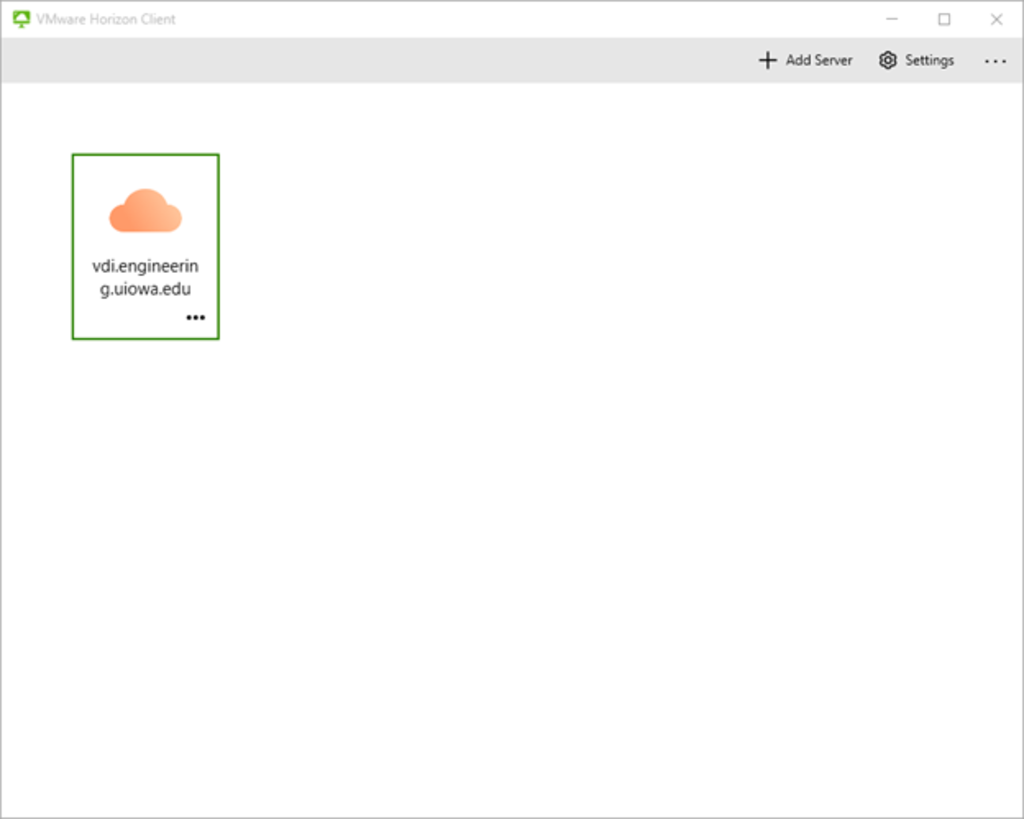This screenshot has height=819, width=1024.
Task: Click the Add Server button
Action: coord(805,60)
